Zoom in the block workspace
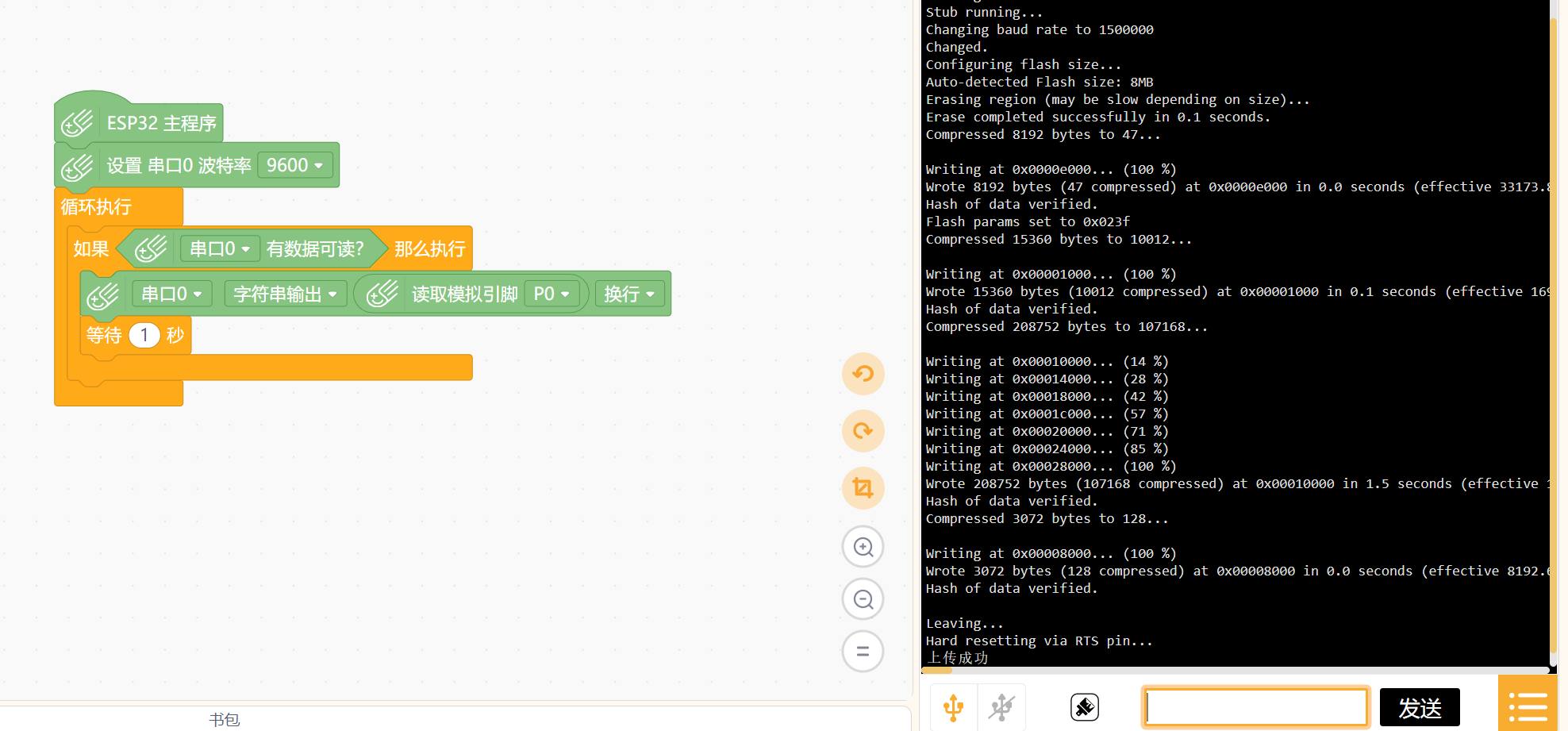 (x=863, y=547)
